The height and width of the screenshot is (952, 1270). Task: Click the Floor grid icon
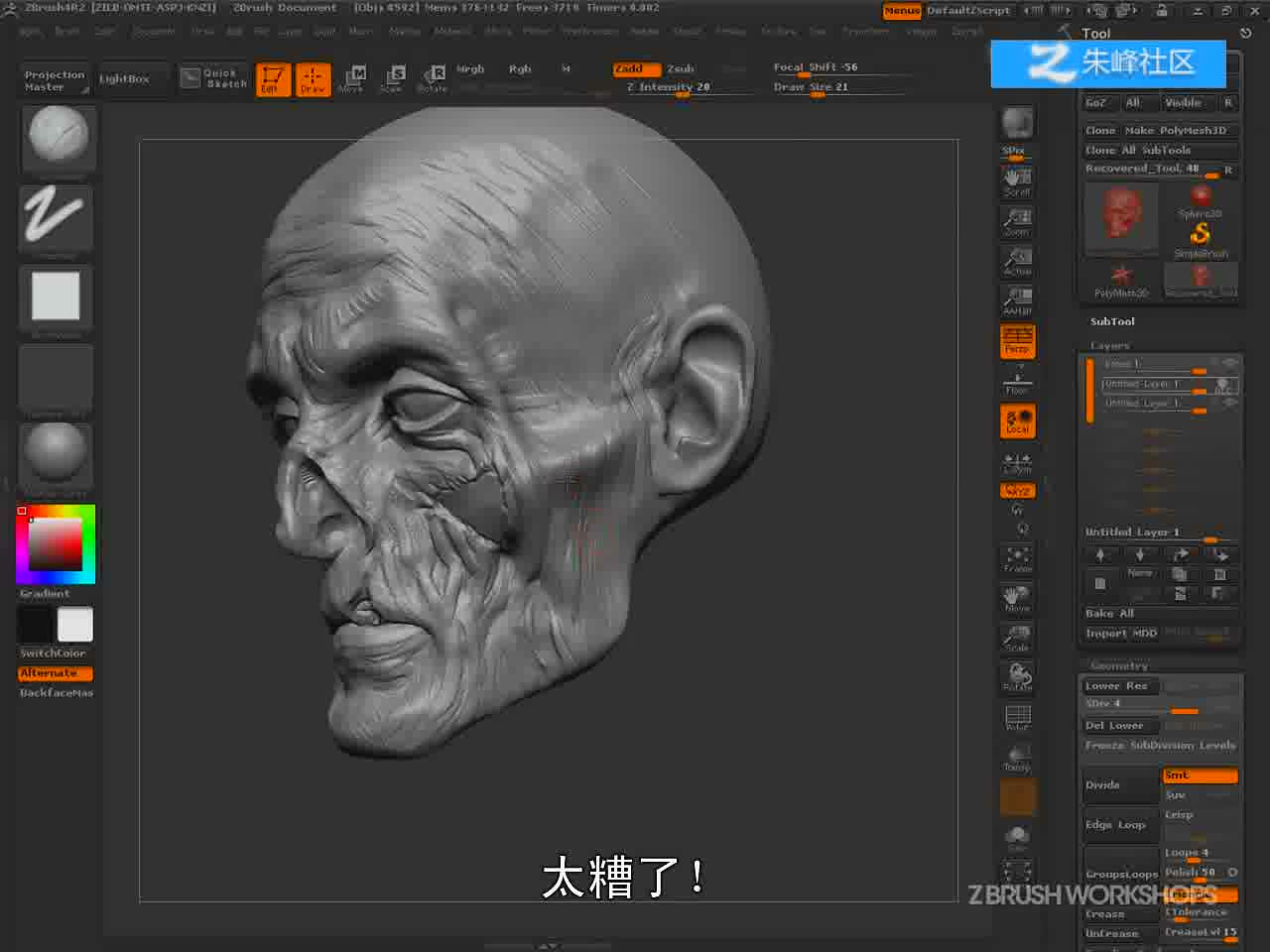point(1017,380)
